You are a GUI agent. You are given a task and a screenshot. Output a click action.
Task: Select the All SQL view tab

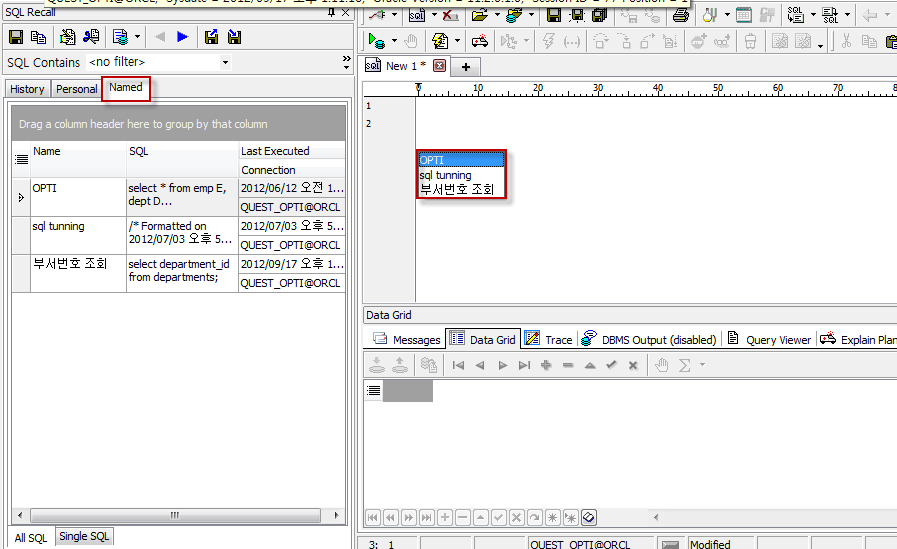[x=30, y=538]
